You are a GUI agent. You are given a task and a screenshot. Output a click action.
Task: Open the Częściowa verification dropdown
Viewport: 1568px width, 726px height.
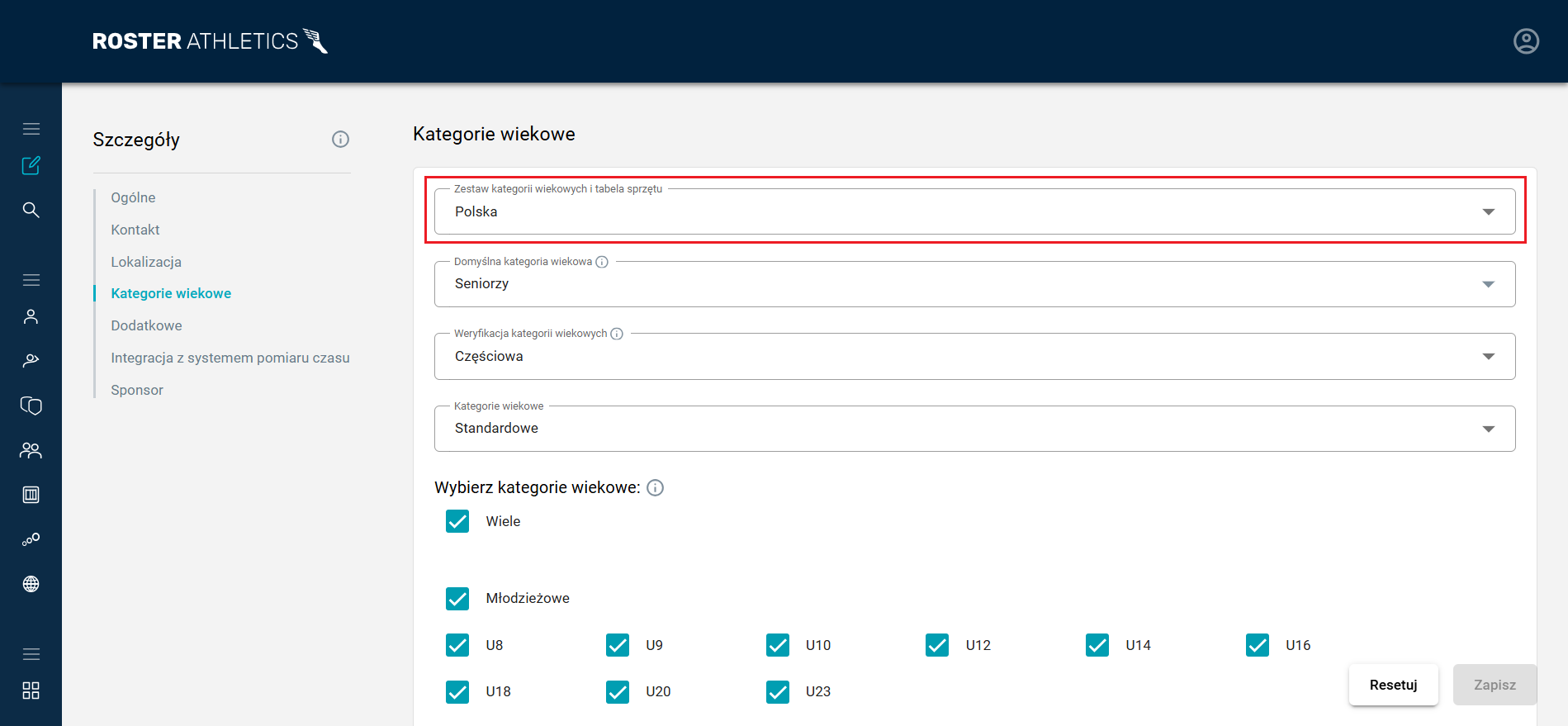click(x=974, y=356)
